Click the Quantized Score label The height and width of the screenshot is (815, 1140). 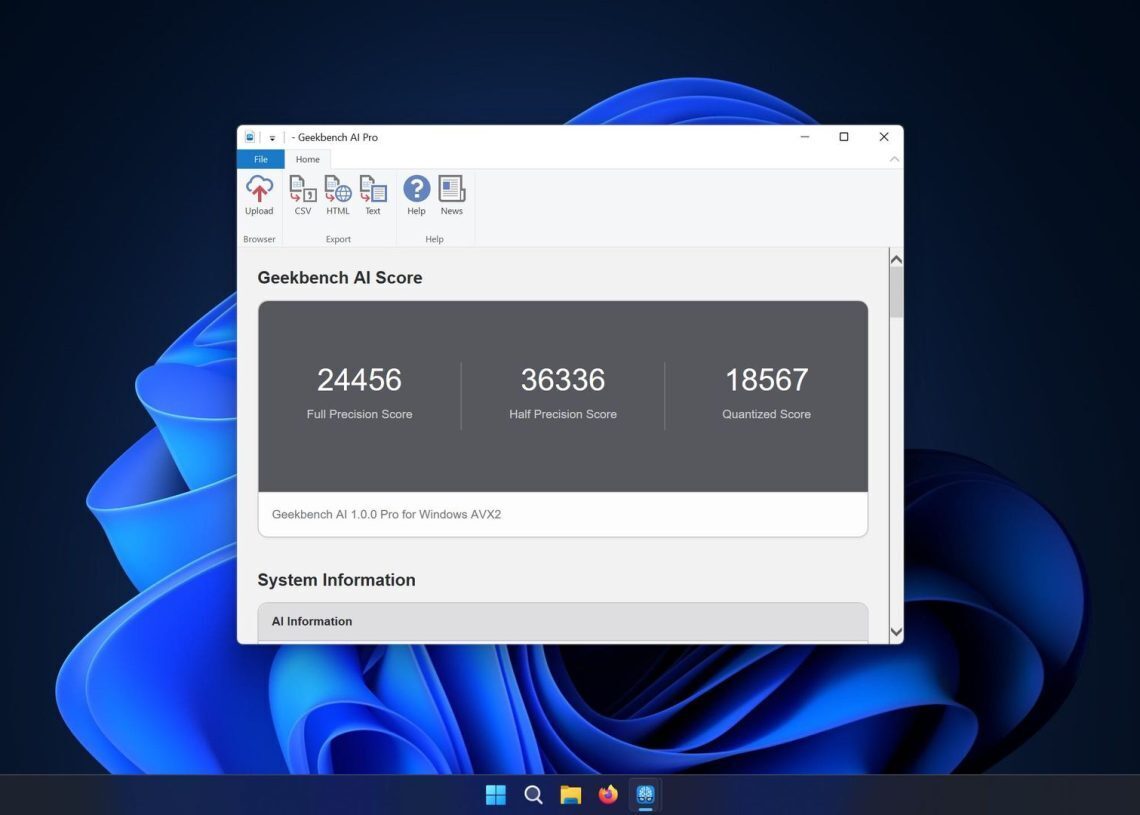click(766, 414)
